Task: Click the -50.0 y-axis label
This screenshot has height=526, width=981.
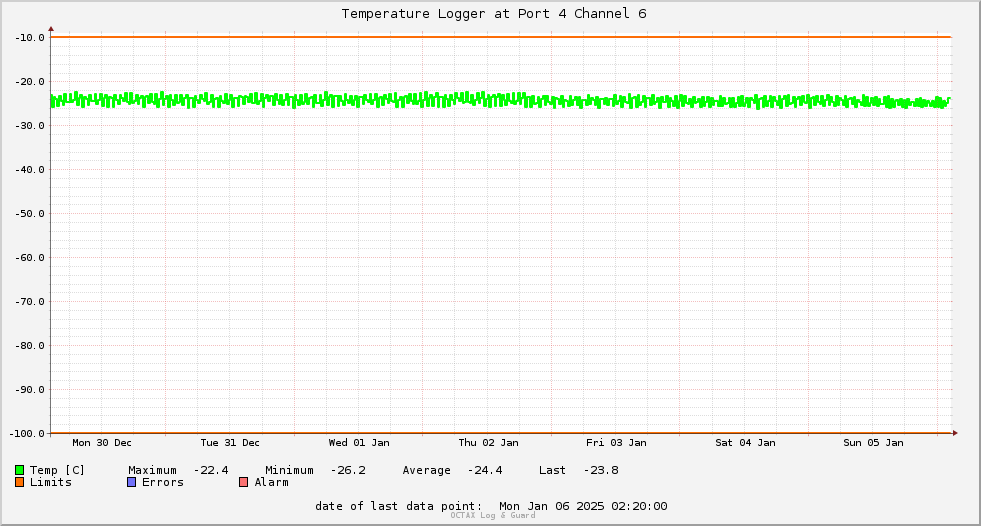Action: pyautogui.click(x=30, y=213)
